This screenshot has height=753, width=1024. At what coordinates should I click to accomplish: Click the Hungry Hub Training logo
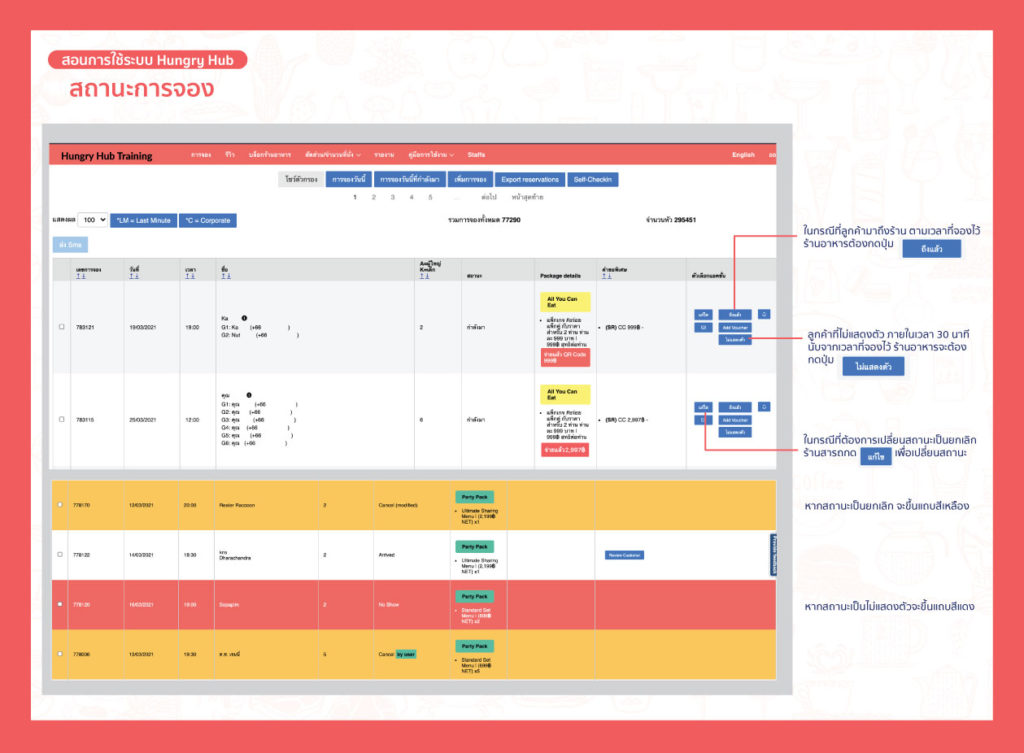pos(106,156)
